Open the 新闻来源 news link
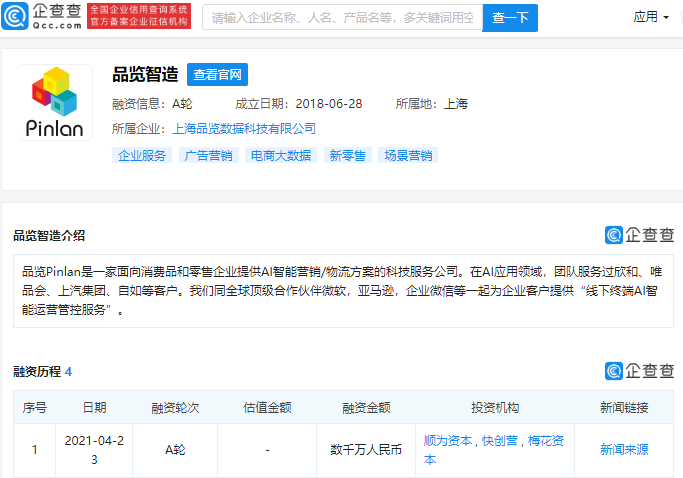 tap(624, 449)
